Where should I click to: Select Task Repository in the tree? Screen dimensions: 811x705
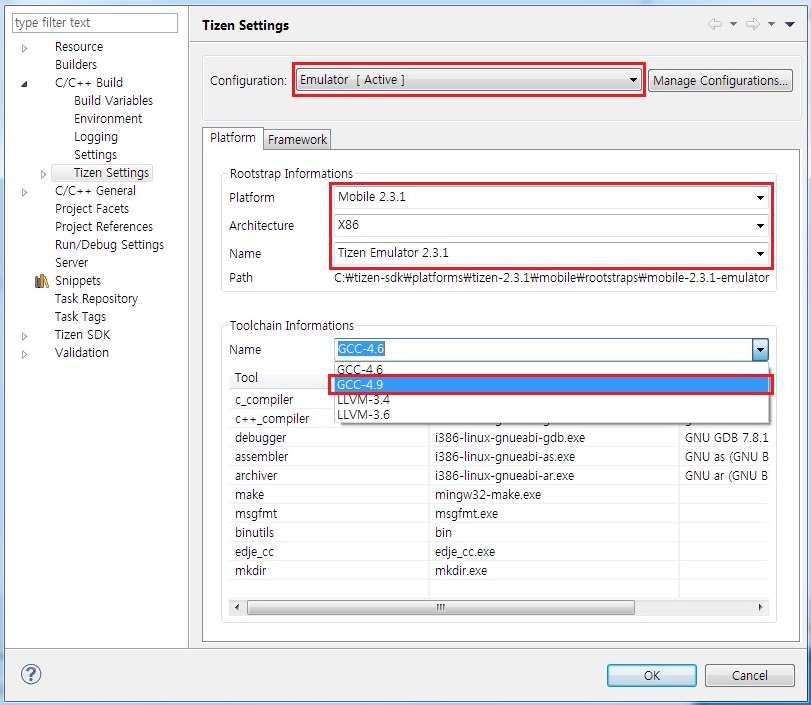point(96,298)
